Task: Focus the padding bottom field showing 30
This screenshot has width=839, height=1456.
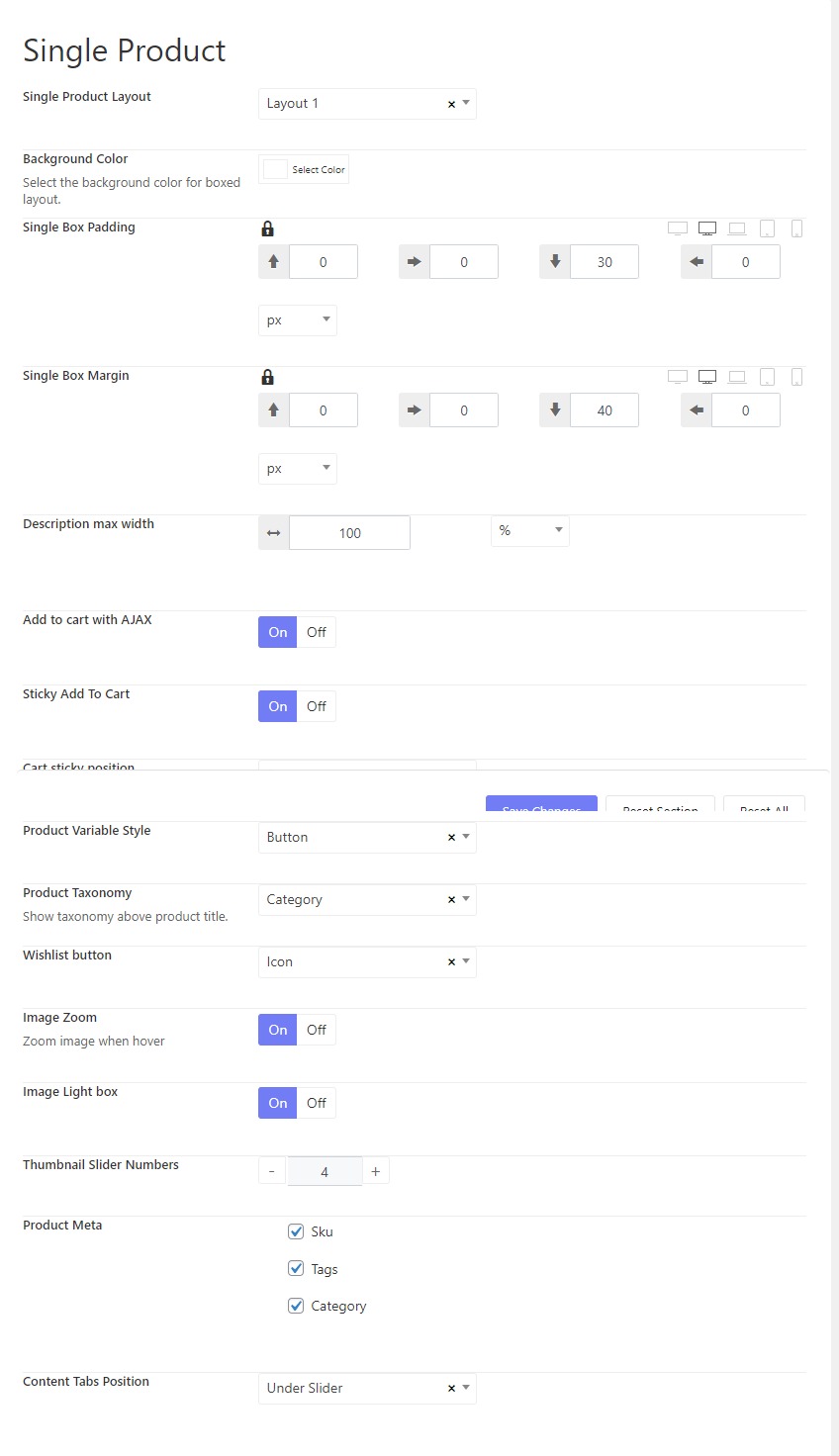Action: (x=605, y=262)
